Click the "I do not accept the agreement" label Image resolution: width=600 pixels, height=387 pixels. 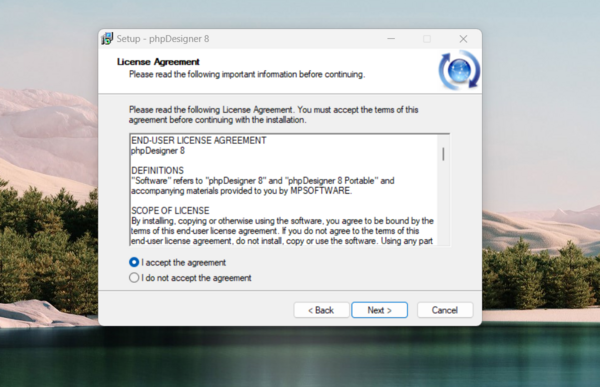(x=196, y=278)
